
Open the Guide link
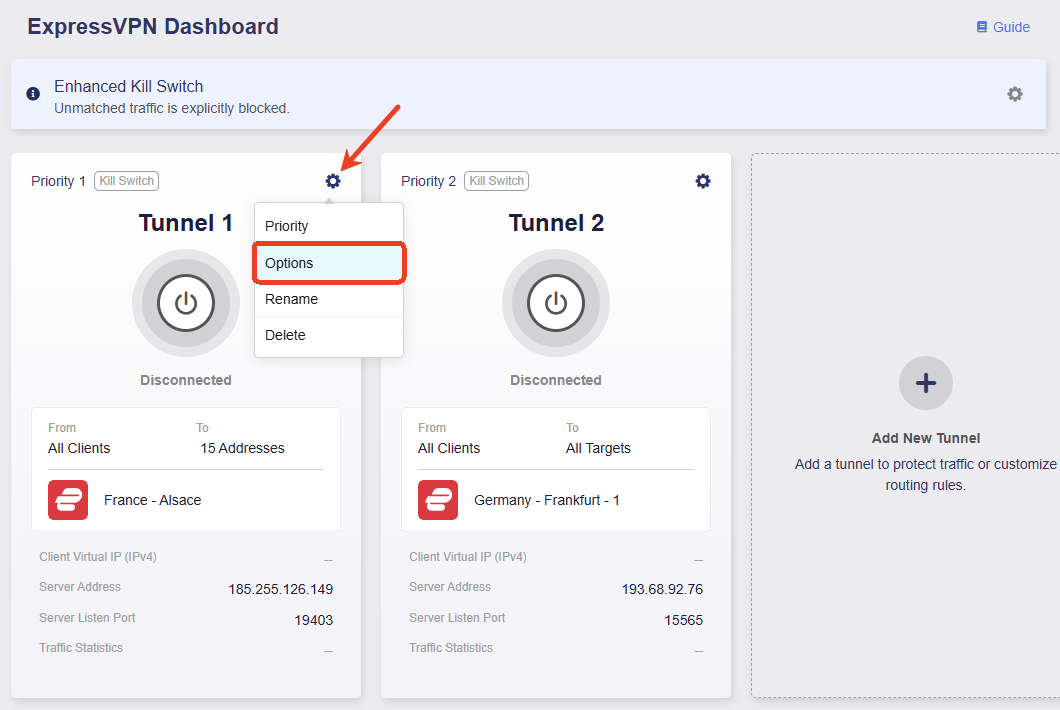1011,27
